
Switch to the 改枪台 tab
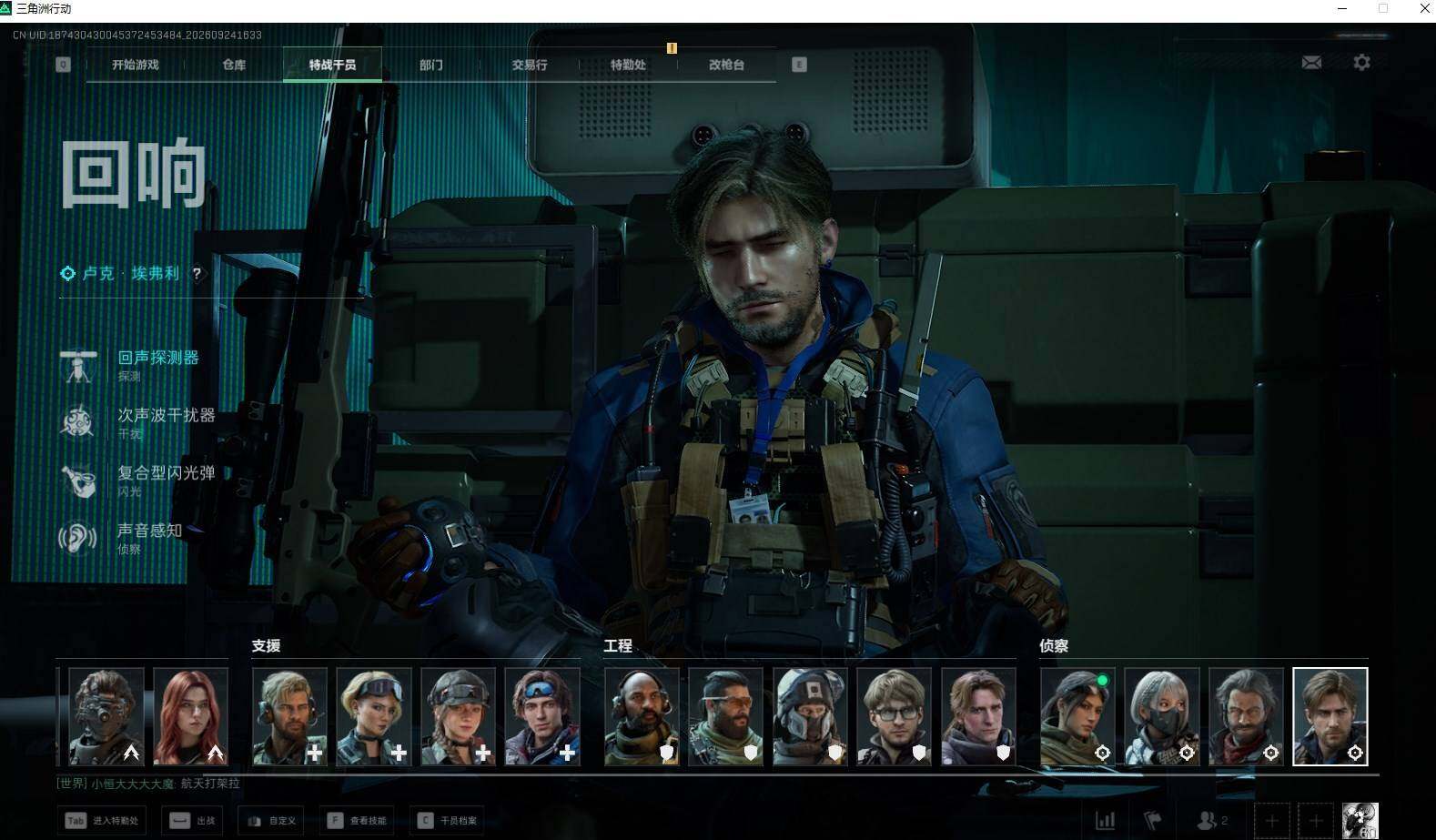(726, 65)
